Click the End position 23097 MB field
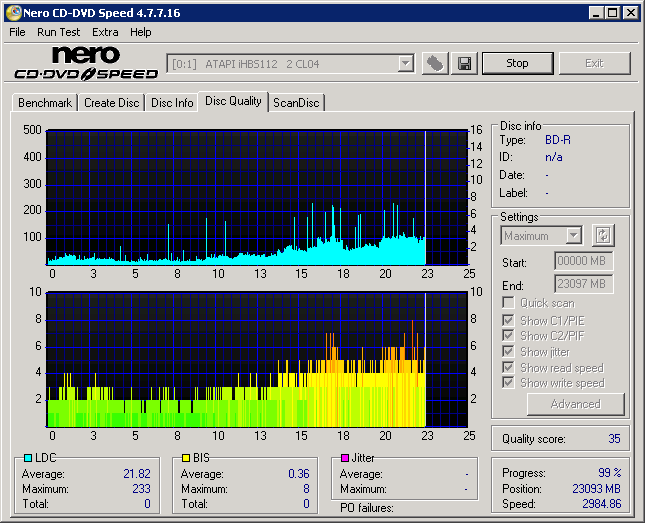This screenshot has height=523, width=645. [x=583, y=284]
